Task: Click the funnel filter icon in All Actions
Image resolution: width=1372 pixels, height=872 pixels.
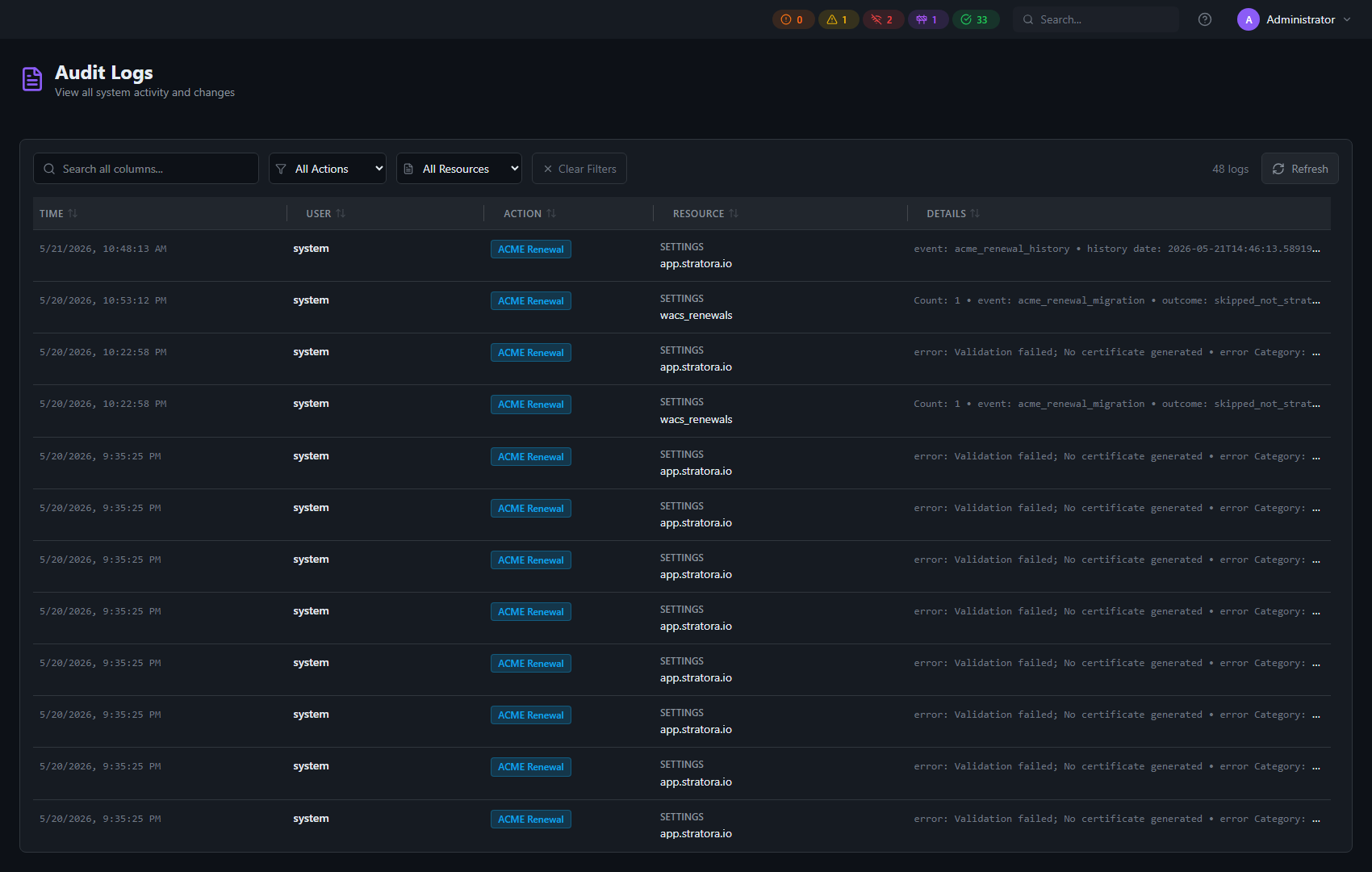Action: [281, 169]
